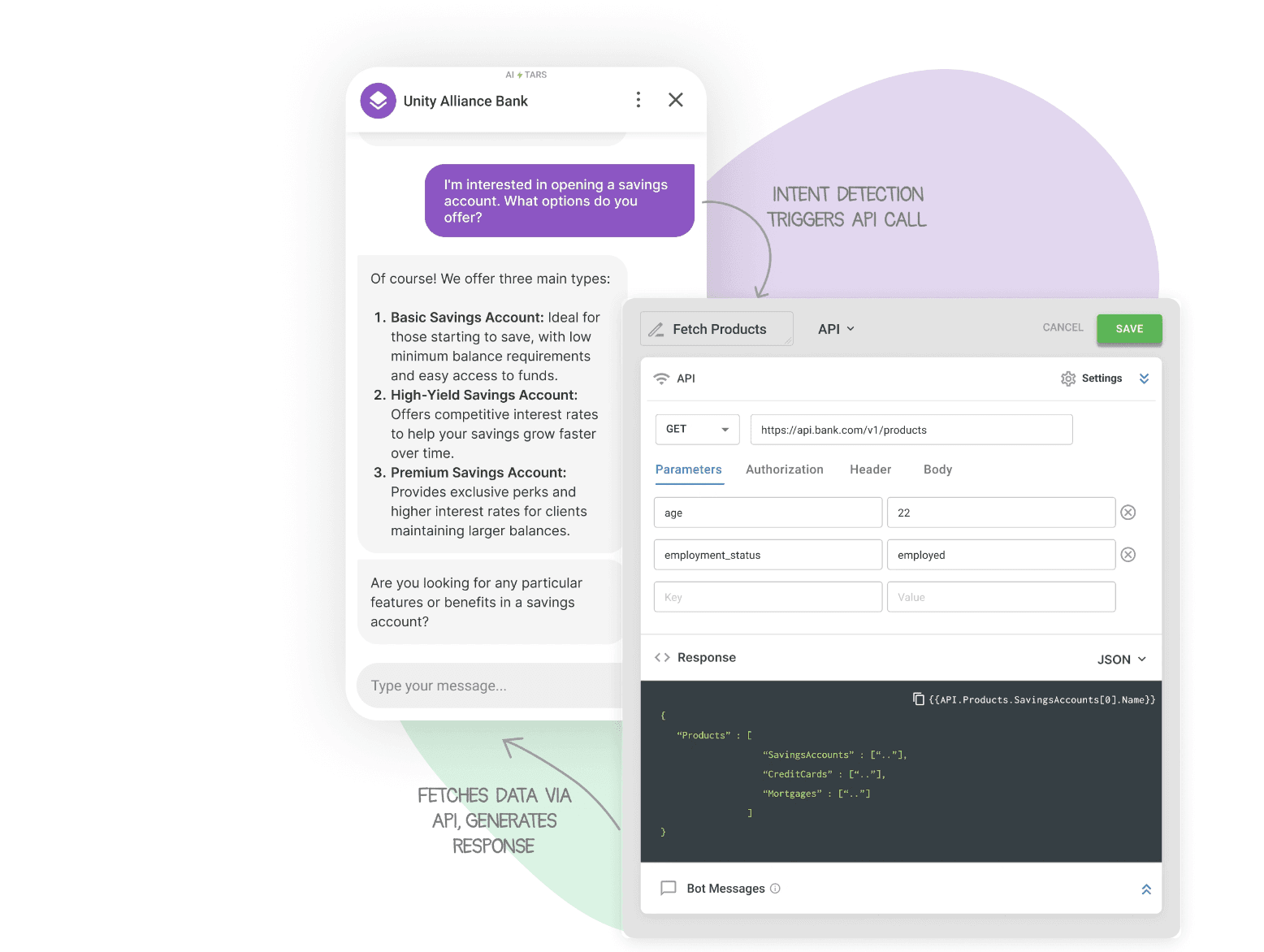Click the API wifi signal icon
This screenshot has height=952, width=1264.
(661, 379)
